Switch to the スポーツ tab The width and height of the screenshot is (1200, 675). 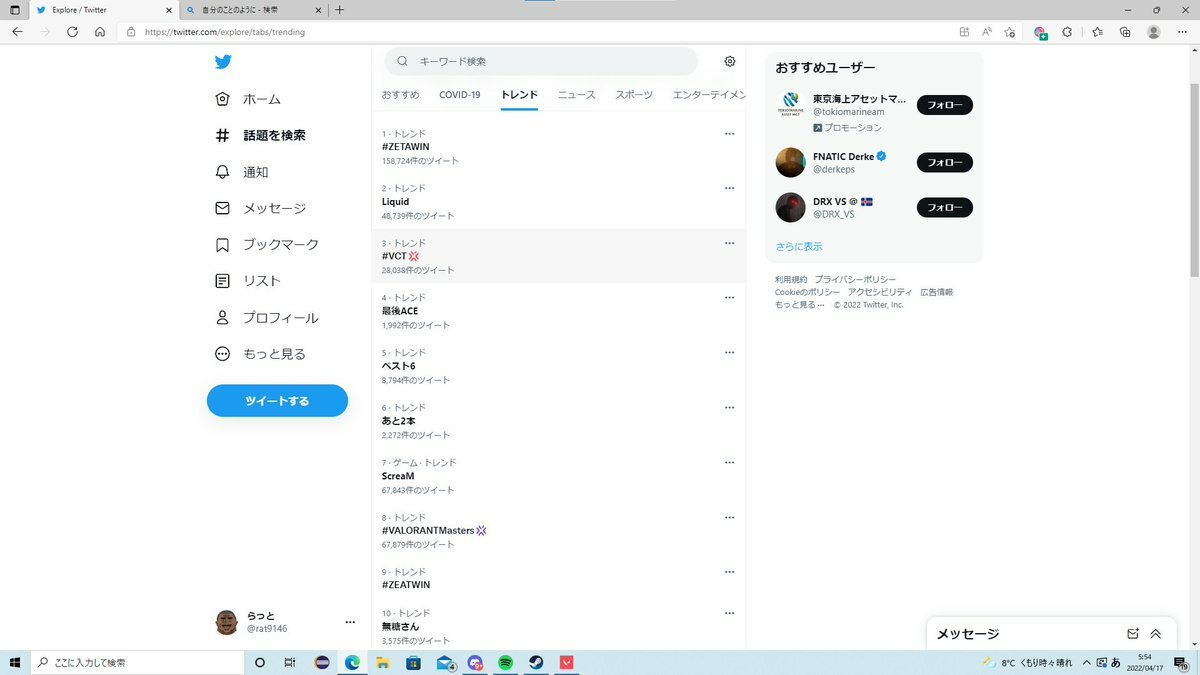tap(634, 95)
